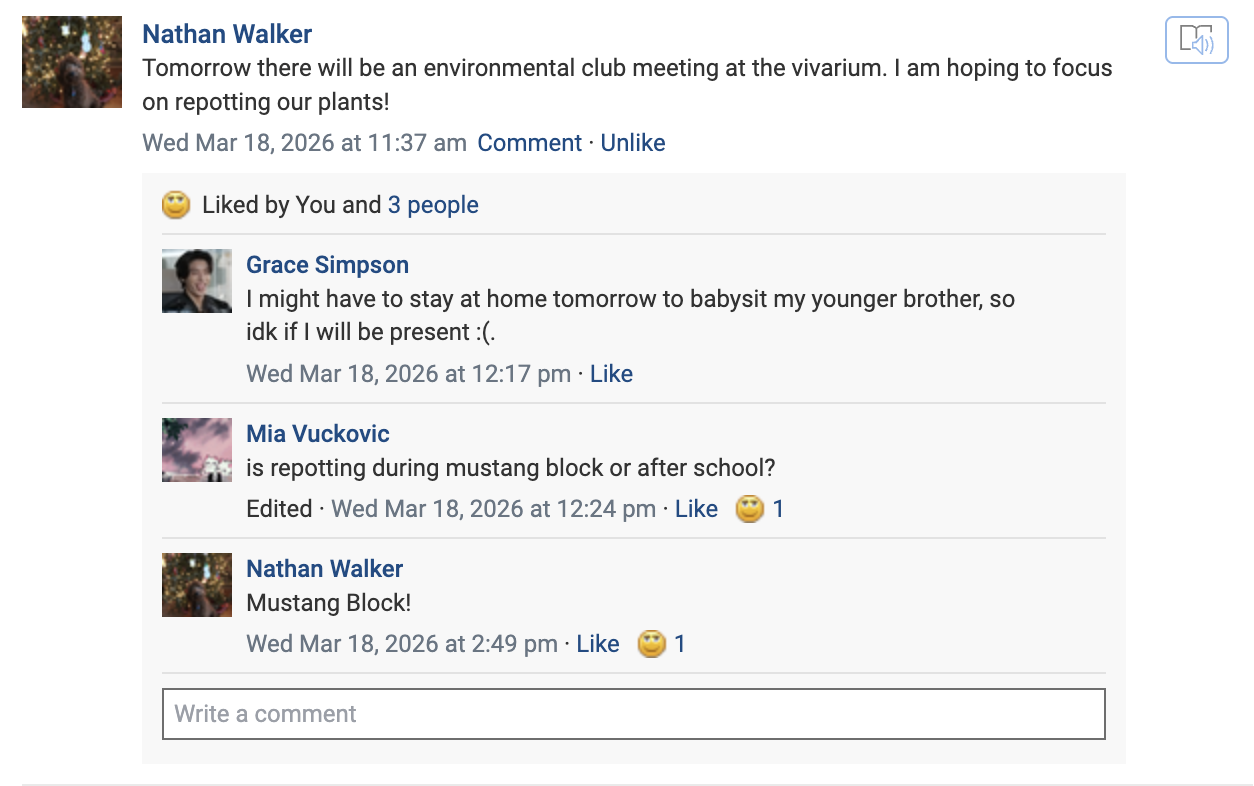
Task: Click the like count on Mia's comment
Action: click(778, 509)
